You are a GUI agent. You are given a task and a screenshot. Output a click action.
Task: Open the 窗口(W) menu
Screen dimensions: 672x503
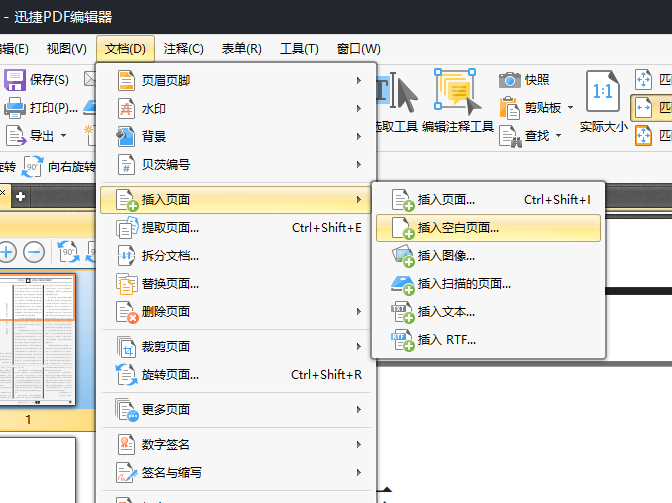click(358, 49)
